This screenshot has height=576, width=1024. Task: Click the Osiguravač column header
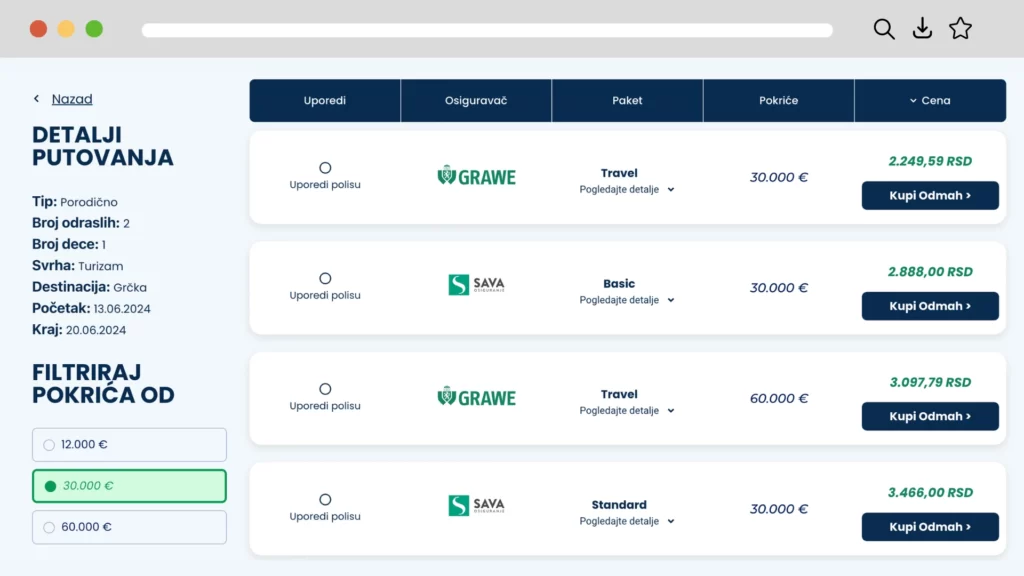tap(476, 100)
